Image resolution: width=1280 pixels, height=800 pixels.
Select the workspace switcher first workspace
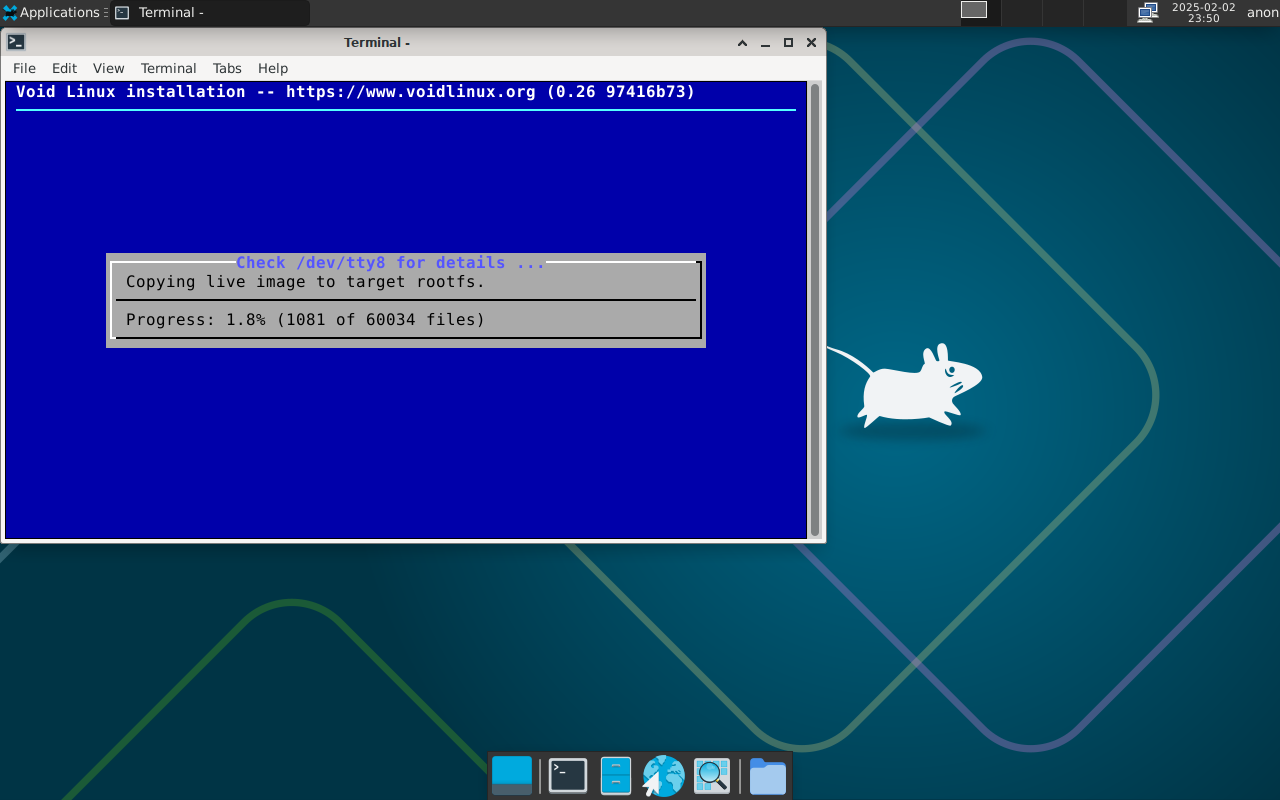[x=974, y=10]
